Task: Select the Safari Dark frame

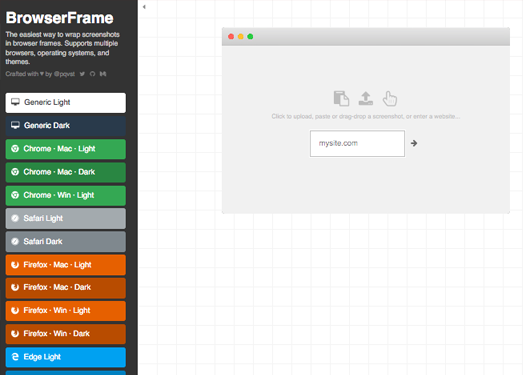Action: [x=66, y=242]
